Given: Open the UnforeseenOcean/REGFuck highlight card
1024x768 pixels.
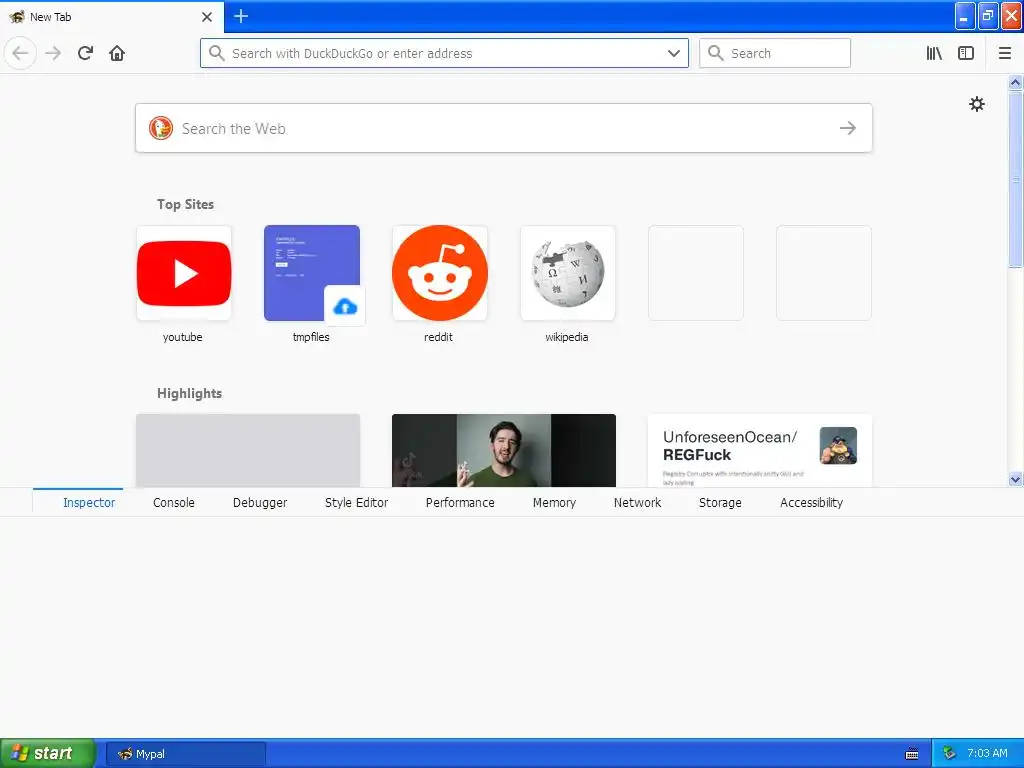Looking at the screenshot, I should [760, 450].
